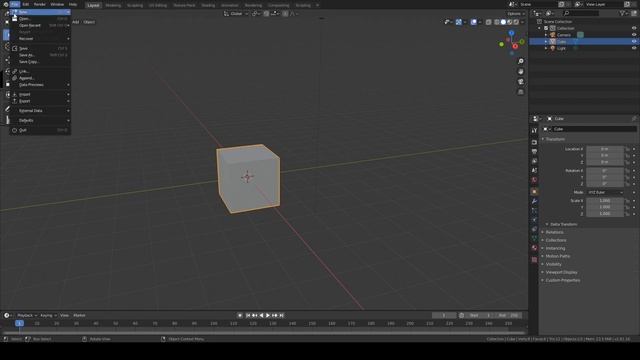Toggle visibility eye of Cube
The image size is (640, 360).
pos(634,42)
